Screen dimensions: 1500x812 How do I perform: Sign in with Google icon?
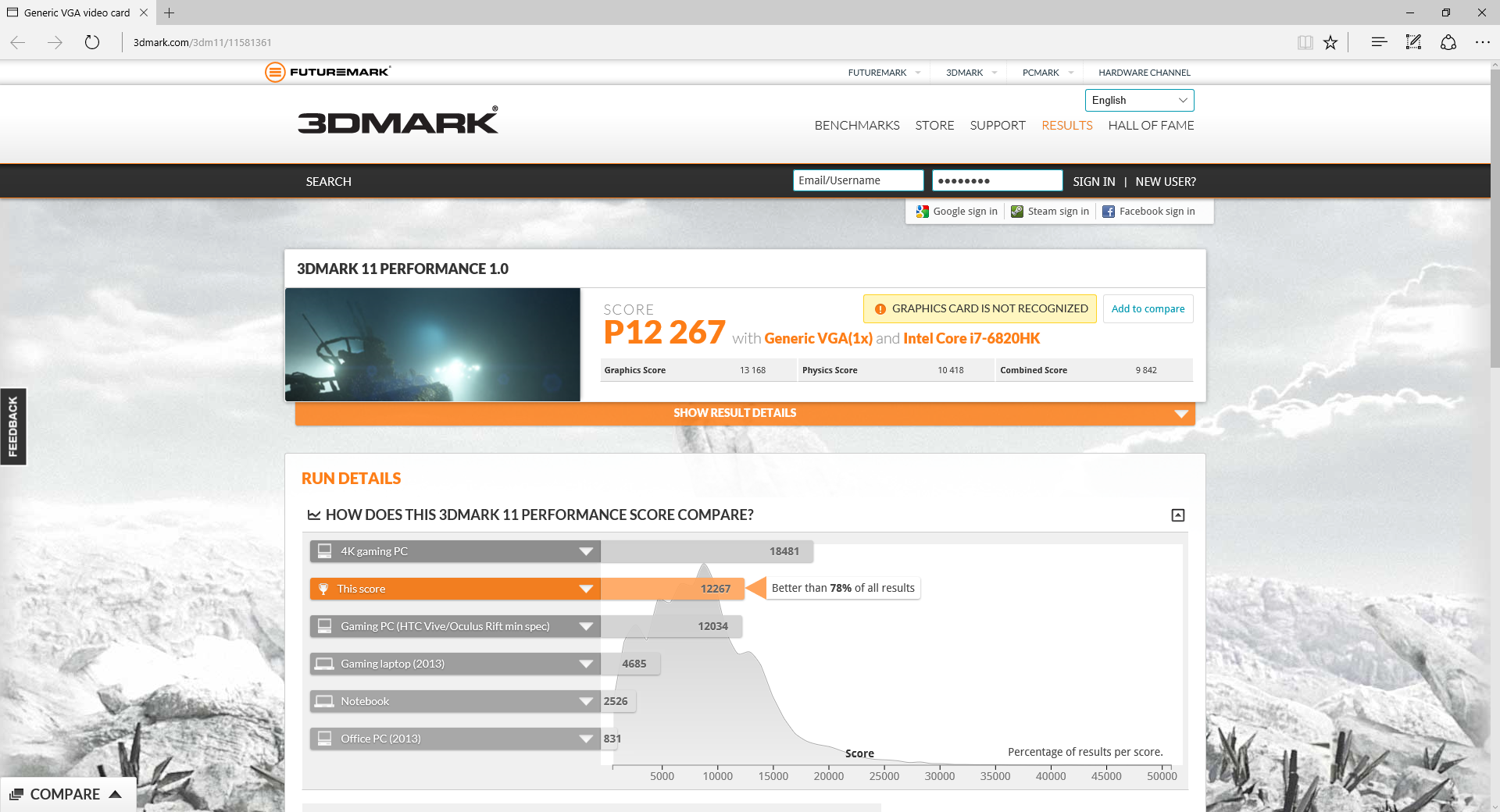coord(923,212)
